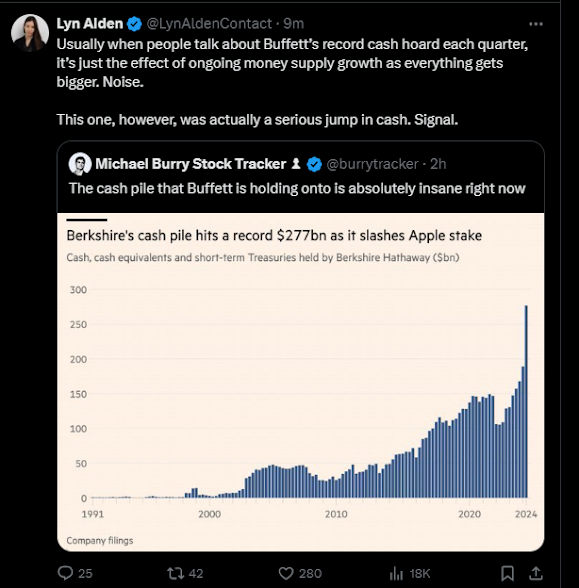Visit the @LynAldenContact handle
The width and height of the screenshot is (579, 588).
coord(209,24)
